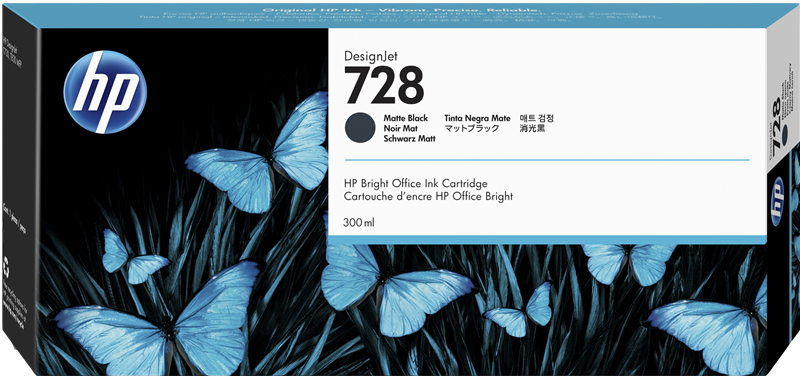Click the "Noir Mat" French label
Screen dimensions: 800x376
tap(399, 129)
